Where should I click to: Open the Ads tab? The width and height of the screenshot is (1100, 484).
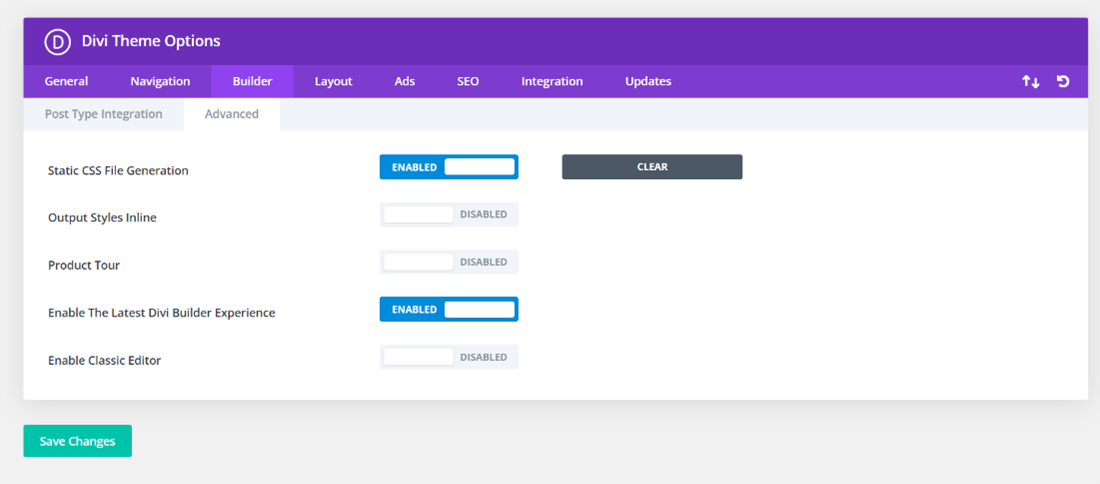point(404,81)
